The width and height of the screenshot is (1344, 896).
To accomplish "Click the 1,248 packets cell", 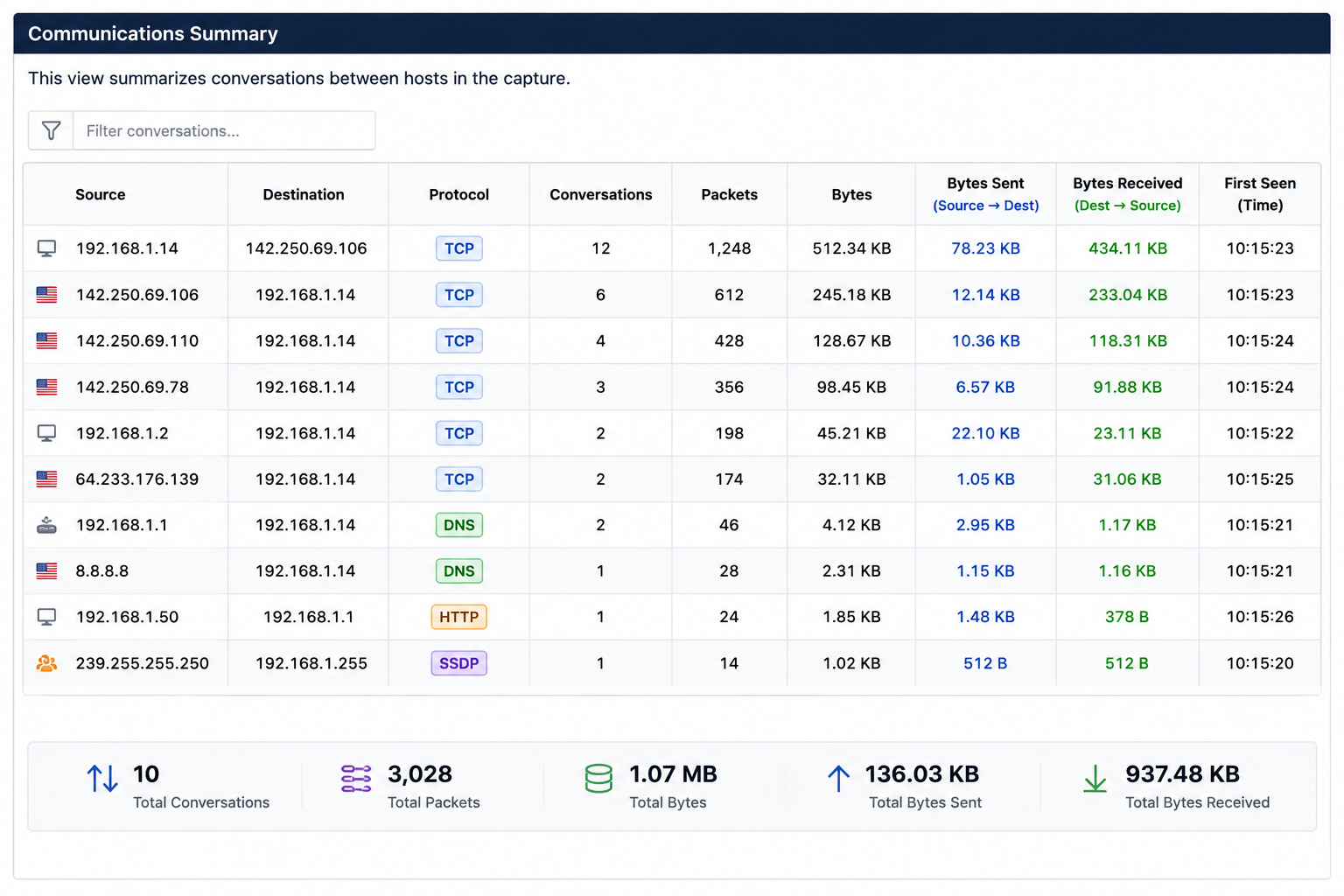I will [x=730, y=248].
